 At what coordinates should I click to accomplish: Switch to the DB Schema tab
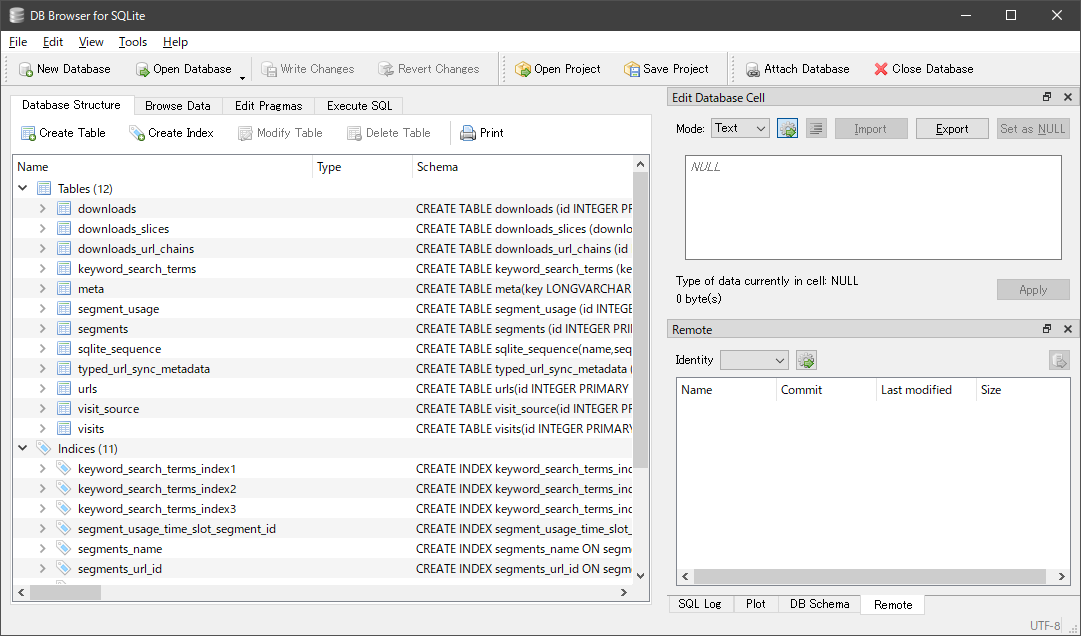819,604
